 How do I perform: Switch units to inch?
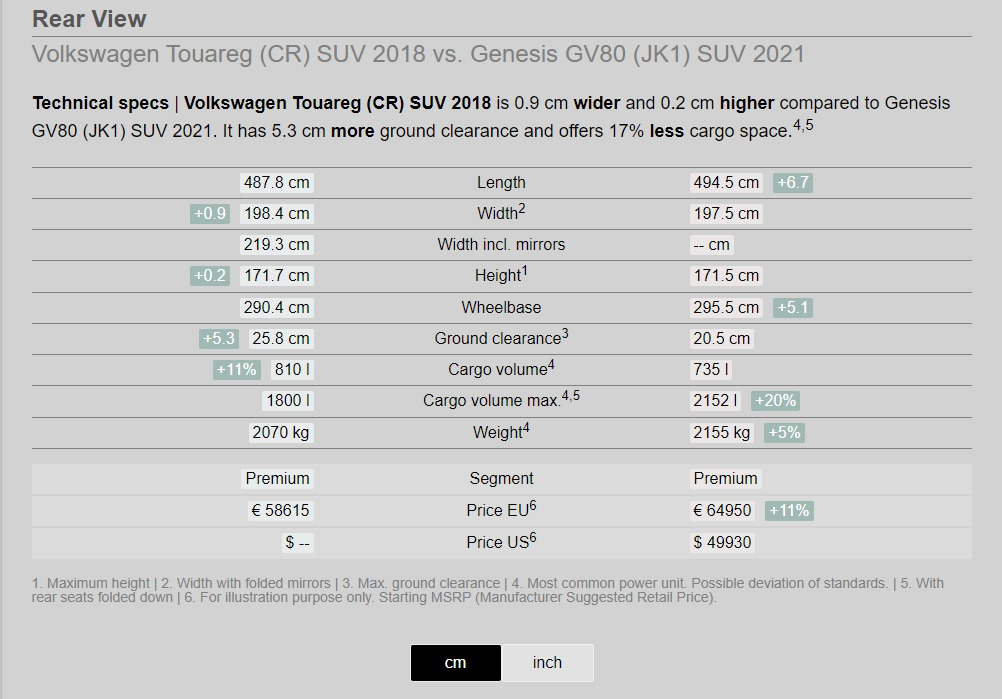pos(548,663)
